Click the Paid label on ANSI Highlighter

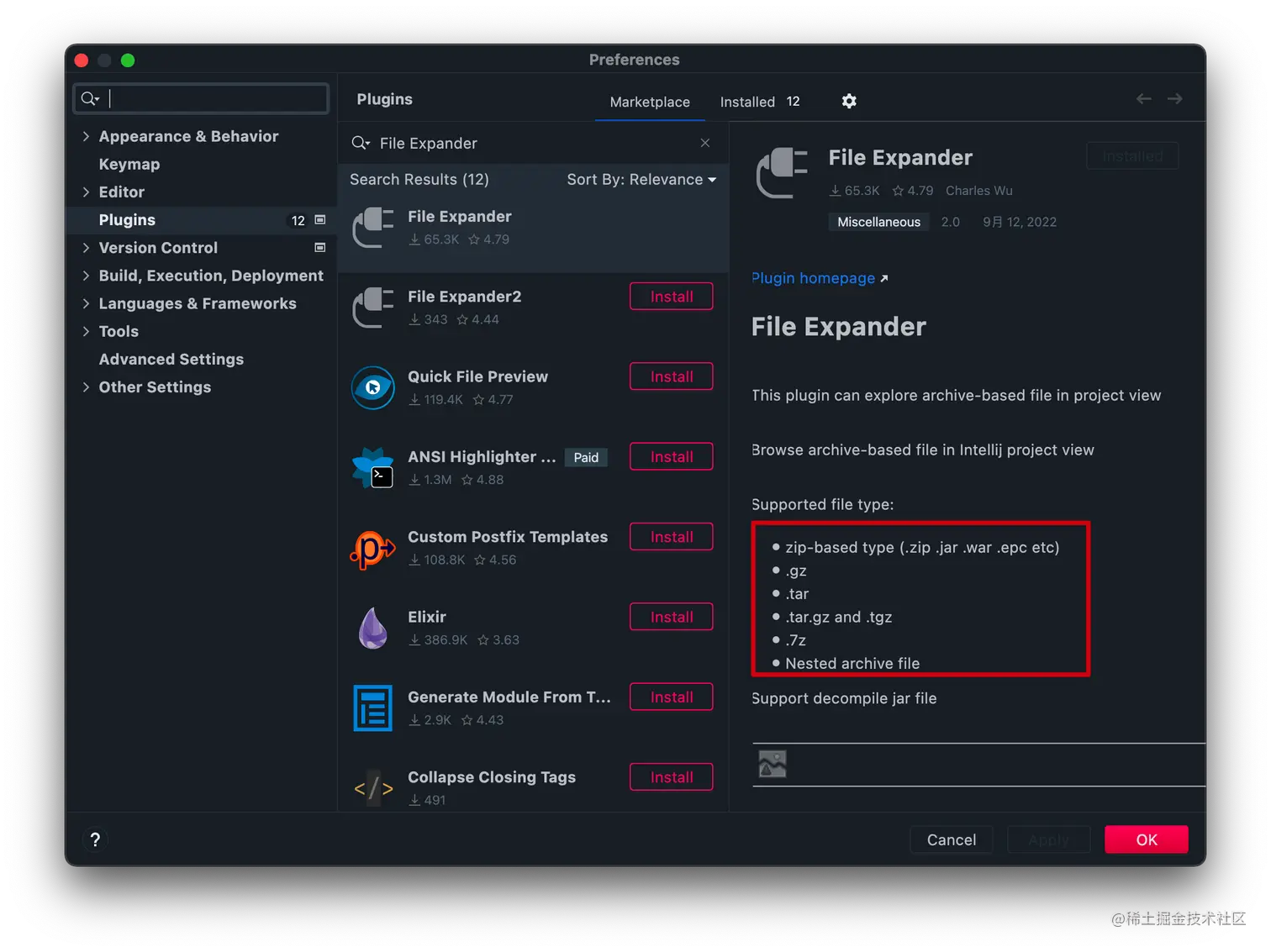[586, 457]
